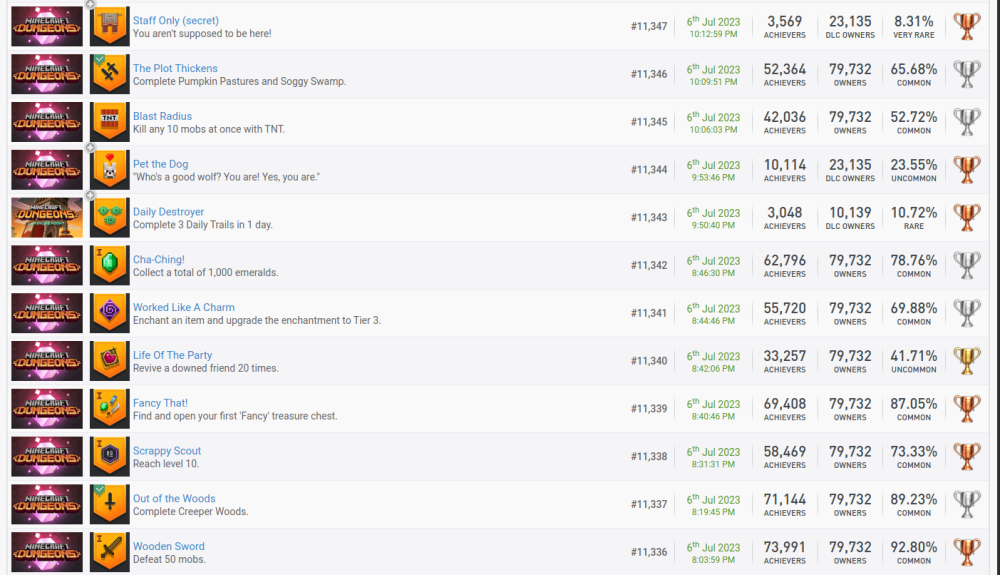Open the Pet the Dog wolf icon

point(110,170)
